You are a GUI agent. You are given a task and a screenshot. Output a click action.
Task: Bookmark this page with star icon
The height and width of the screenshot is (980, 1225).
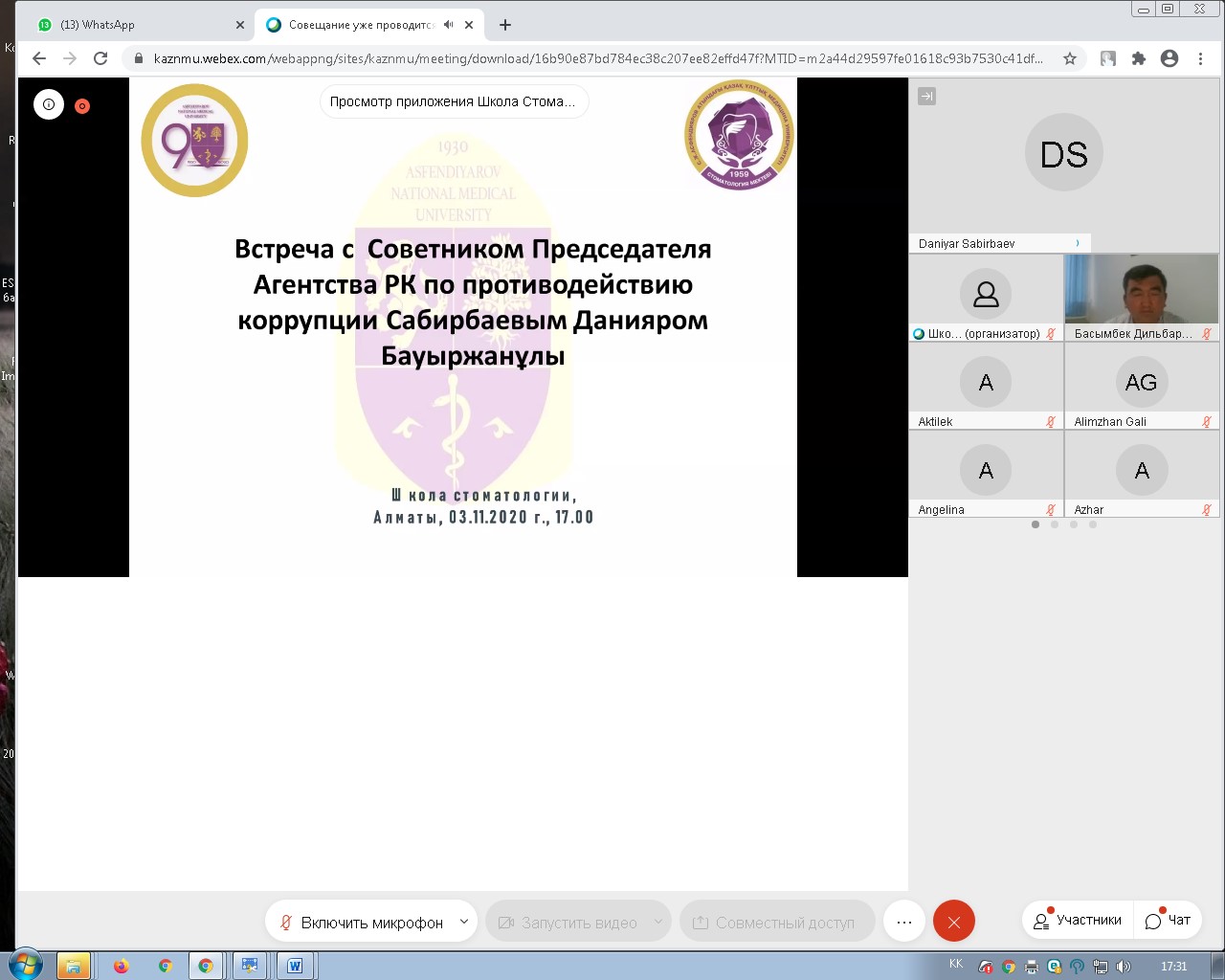[x=1070, y=58]
